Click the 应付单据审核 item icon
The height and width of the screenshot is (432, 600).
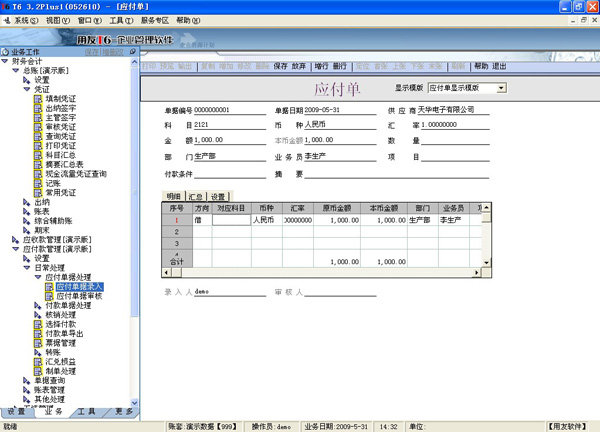click(x=49, y=296)
